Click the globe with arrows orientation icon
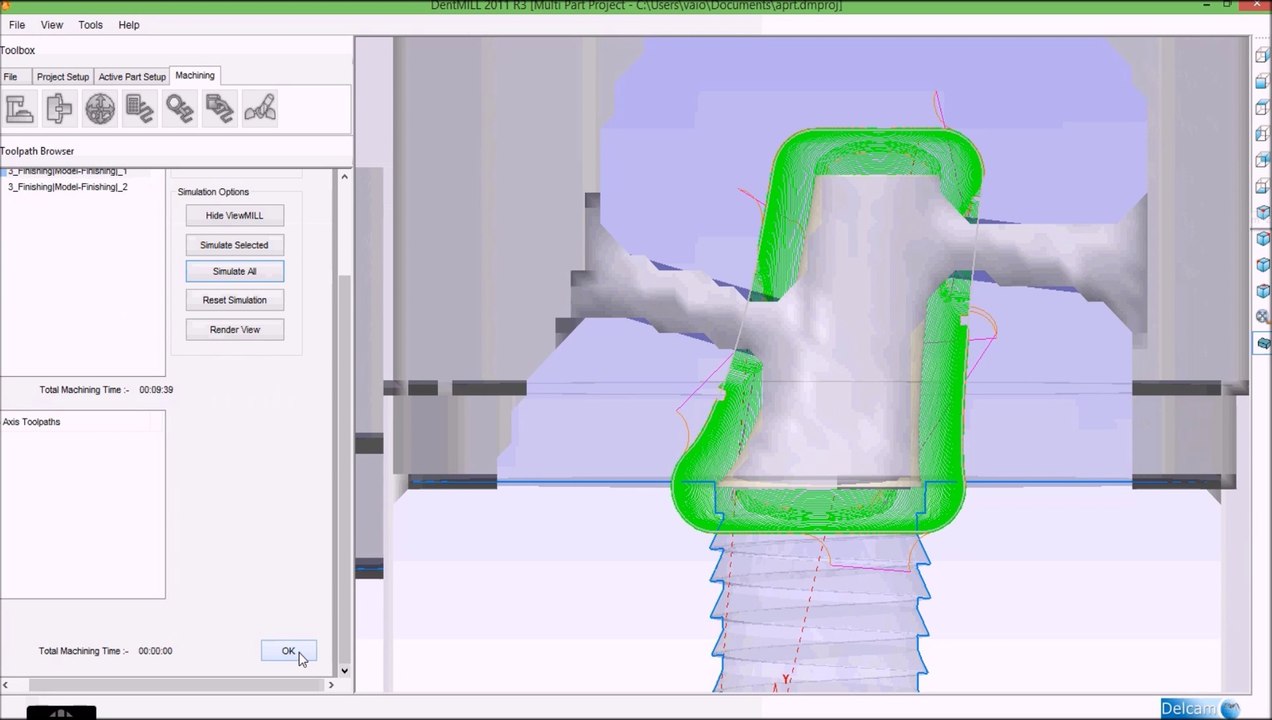 pyautogui.click(x=100, y=108)
